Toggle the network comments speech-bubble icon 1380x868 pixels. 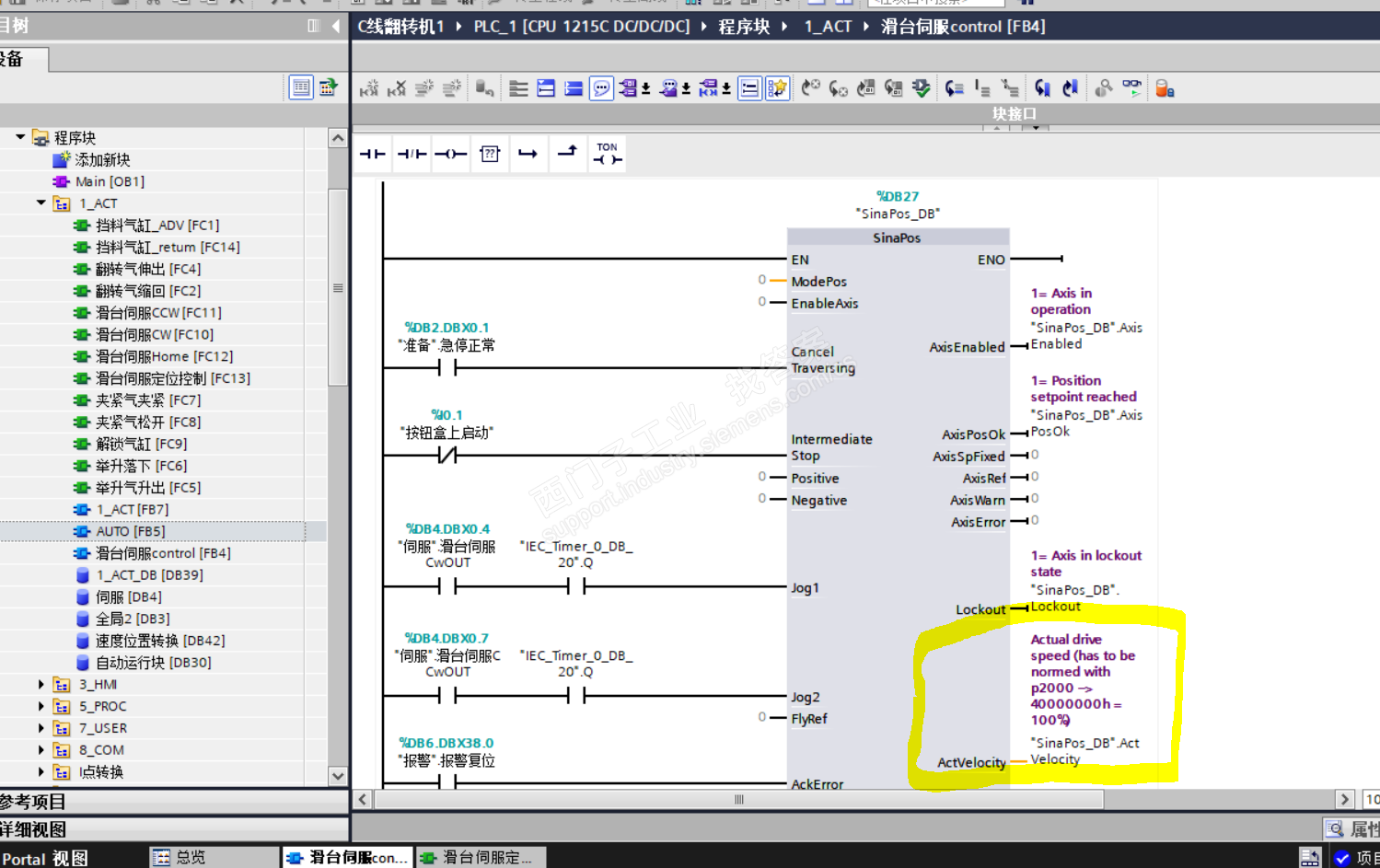tap(601, 88)
